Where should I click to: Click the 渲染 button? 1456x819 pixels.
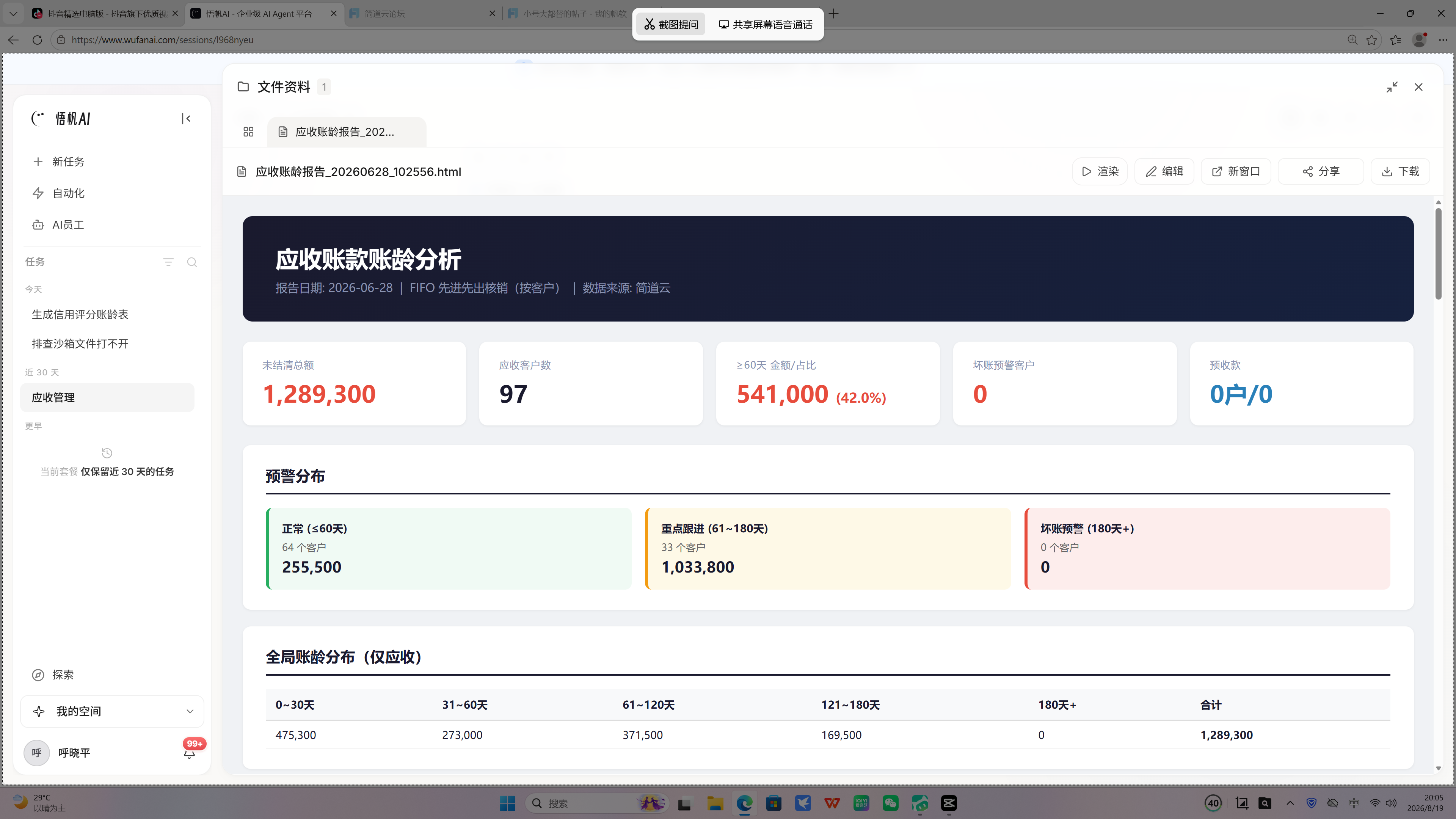(x=1100, y=171)
